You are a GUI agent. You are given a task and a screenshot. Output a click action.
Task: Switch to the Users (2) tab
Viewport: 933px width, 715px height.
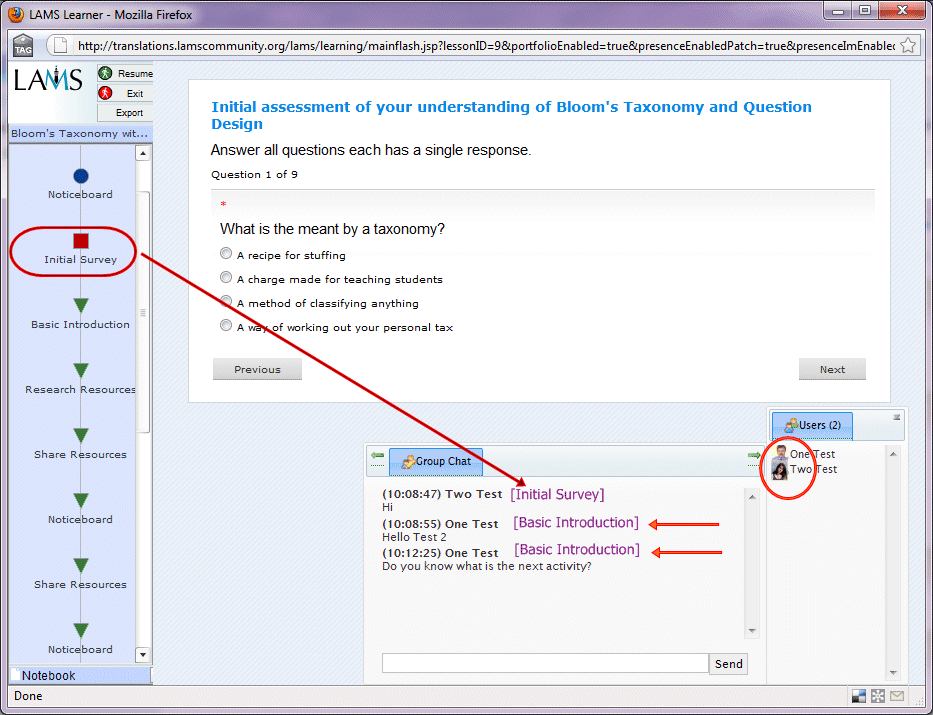click(x=811, y=425)
